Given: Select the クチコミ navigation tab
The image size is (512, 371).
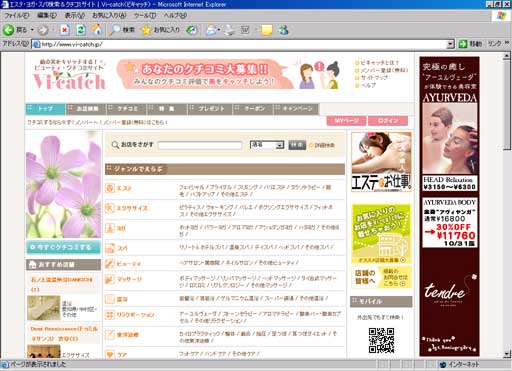Looking at the screenshot, I should click(x=127, y=109).
